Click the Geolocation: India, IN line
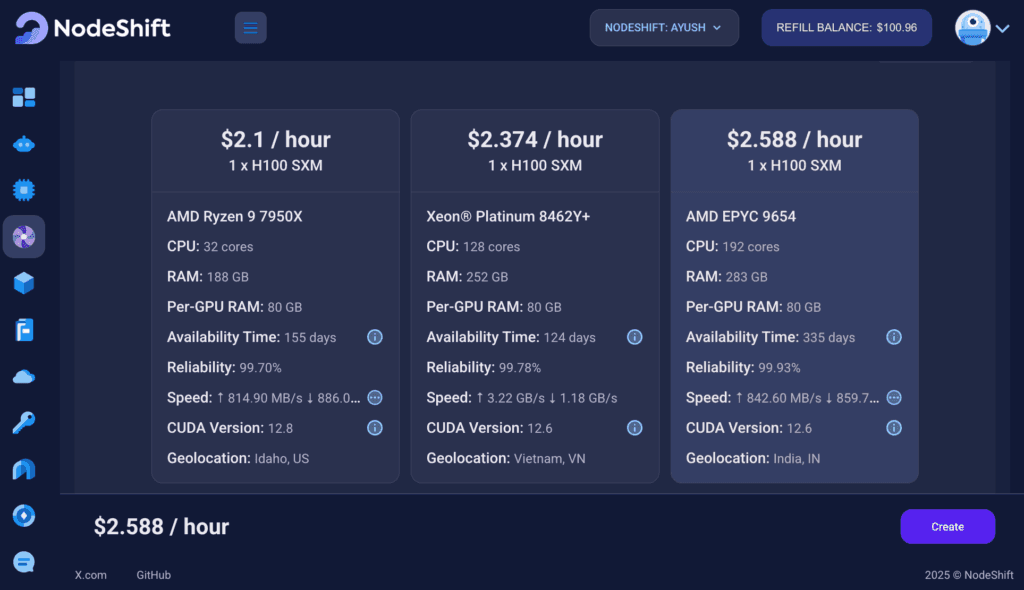 coord(753,458)
